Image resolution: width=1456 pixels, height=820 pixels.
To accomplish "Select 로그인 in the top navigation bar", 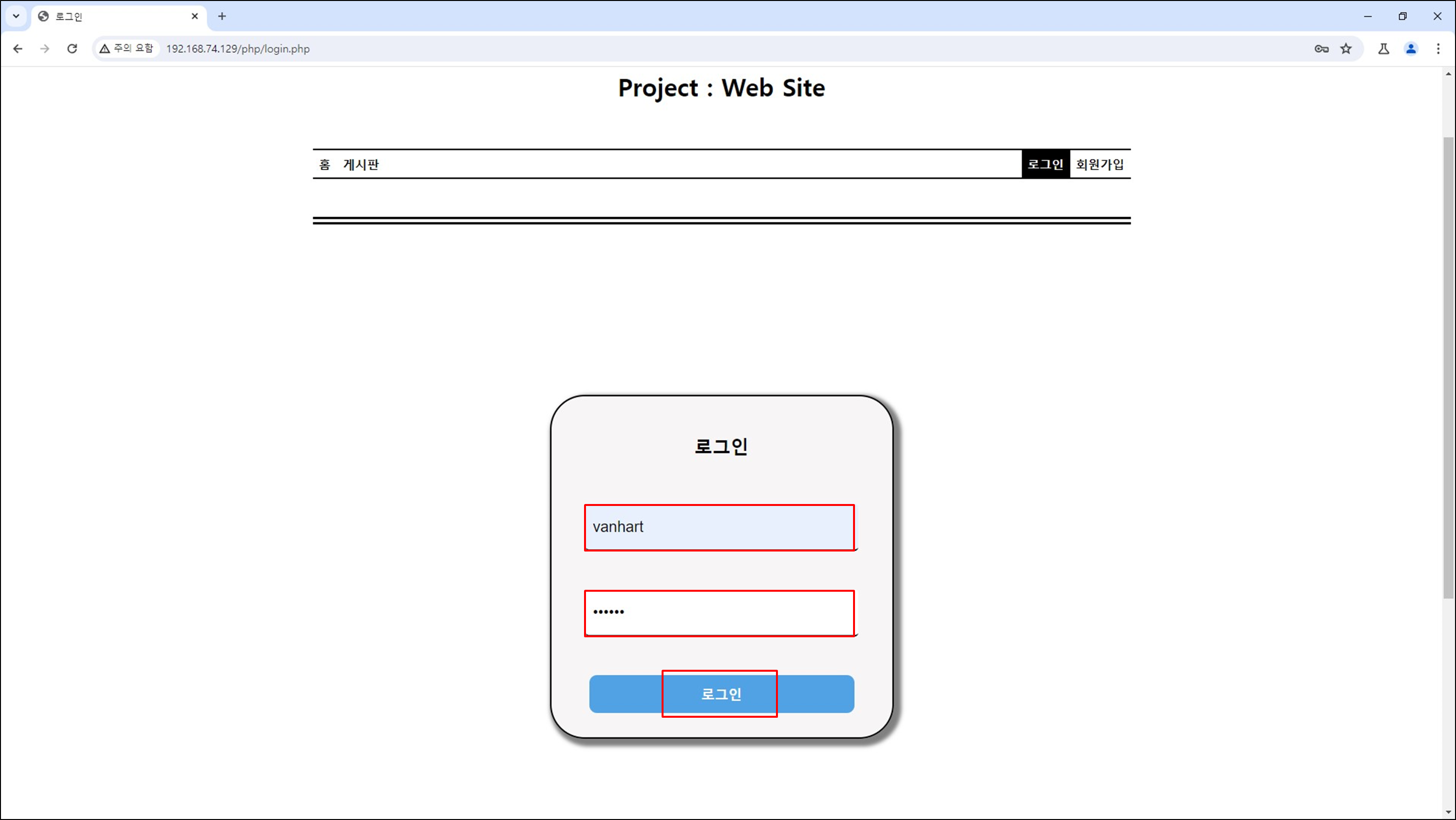I will coord(1045,164).
